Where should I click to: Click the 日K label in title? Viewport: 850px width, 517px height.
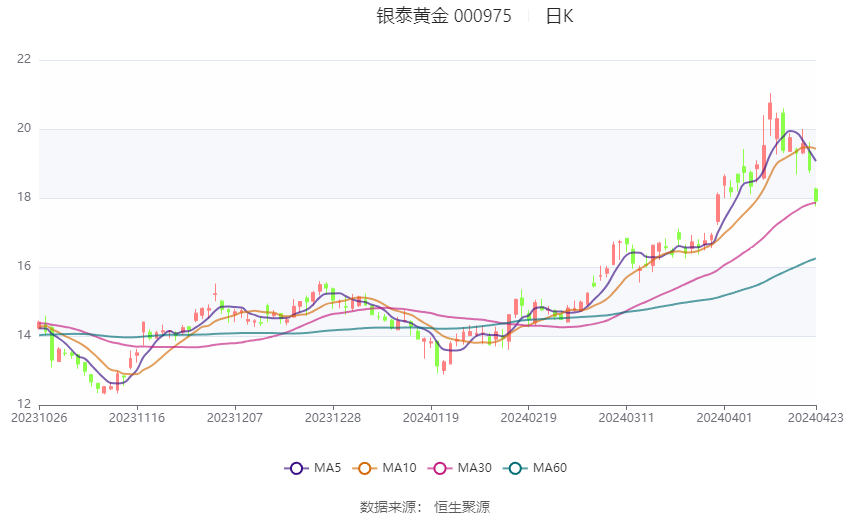click(x=559, y=16)
